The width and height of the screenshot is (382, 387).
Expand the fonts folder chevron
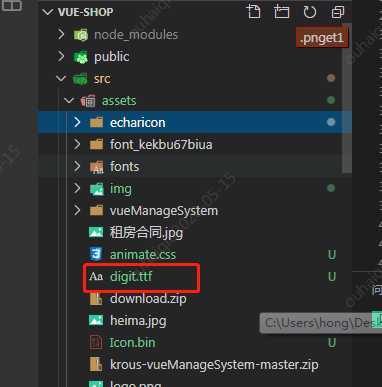(77, 166)
